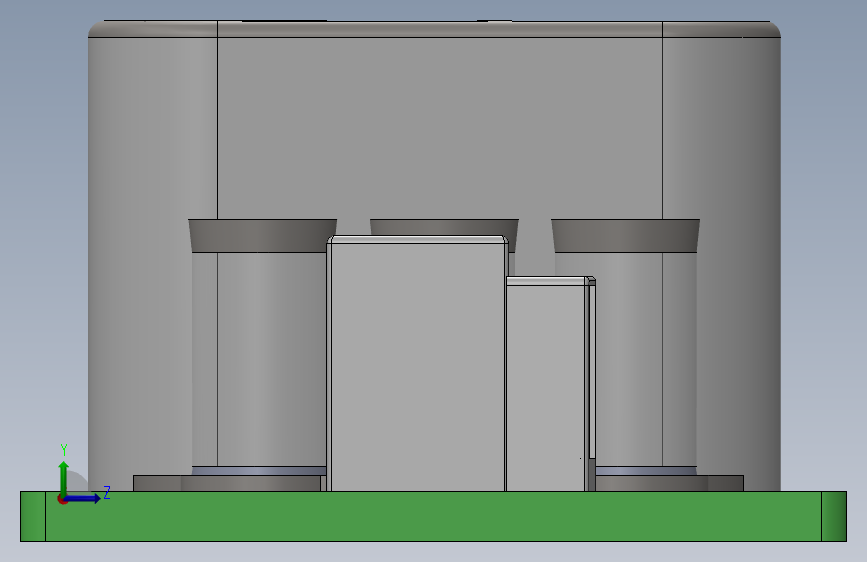
Task: Select the middle tapered collar behind block
Action: pos(444,227)
